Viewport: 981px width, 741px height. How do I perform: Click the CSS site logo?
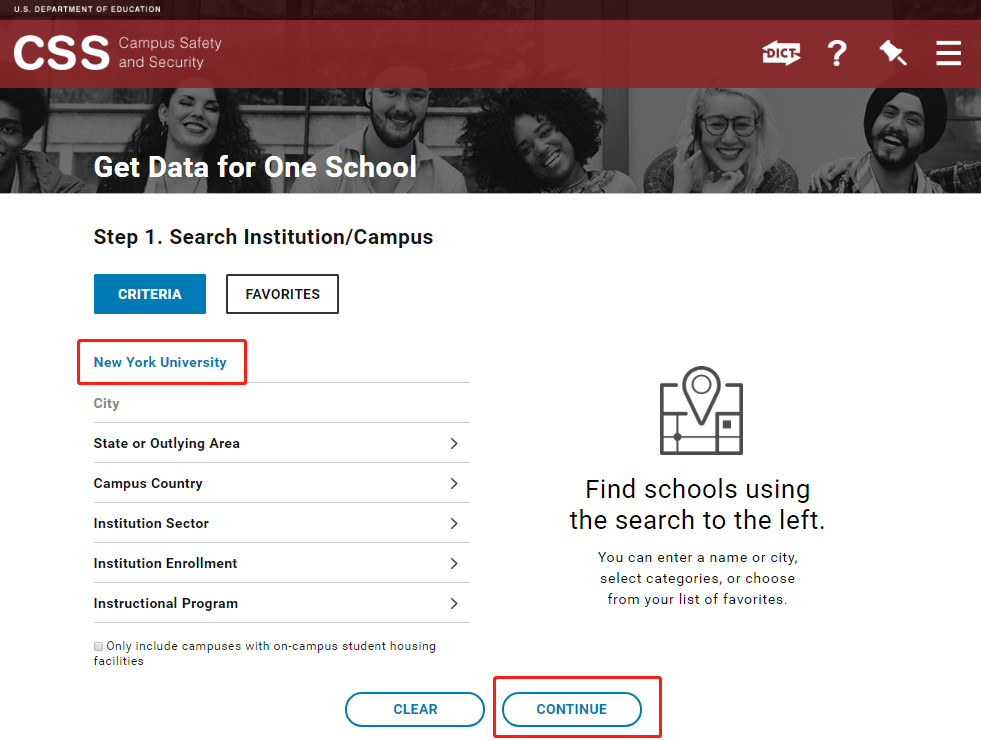(x=62, y=53)
